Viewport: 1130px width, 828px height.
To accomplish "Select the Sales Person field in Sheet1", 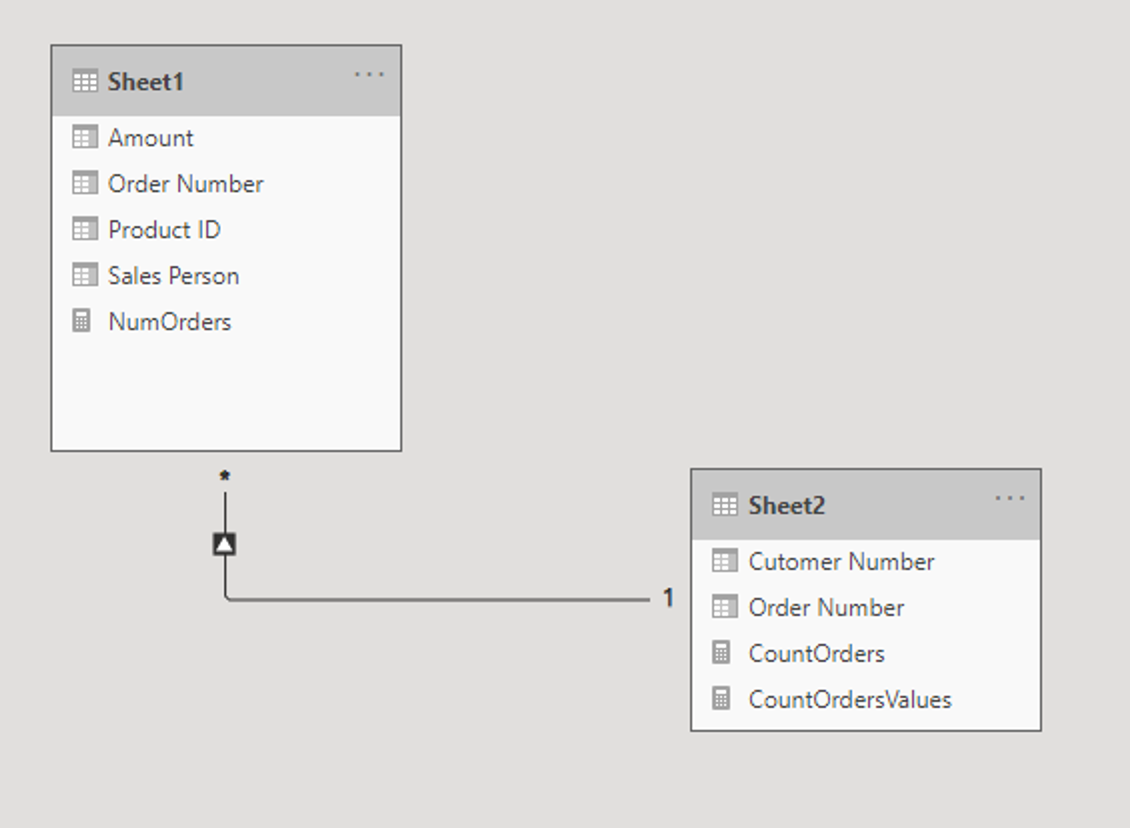I will point(226,275).
